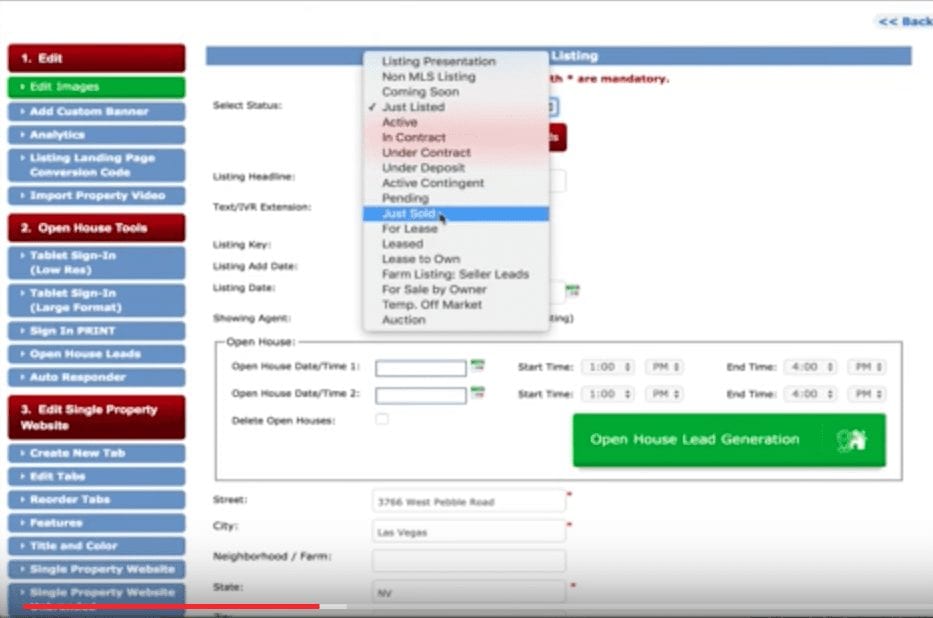Choose 'Farm Listing: Seller Leads' option
Image resolution: width=933 pixels, height=618 pixels.
[455, 274]
